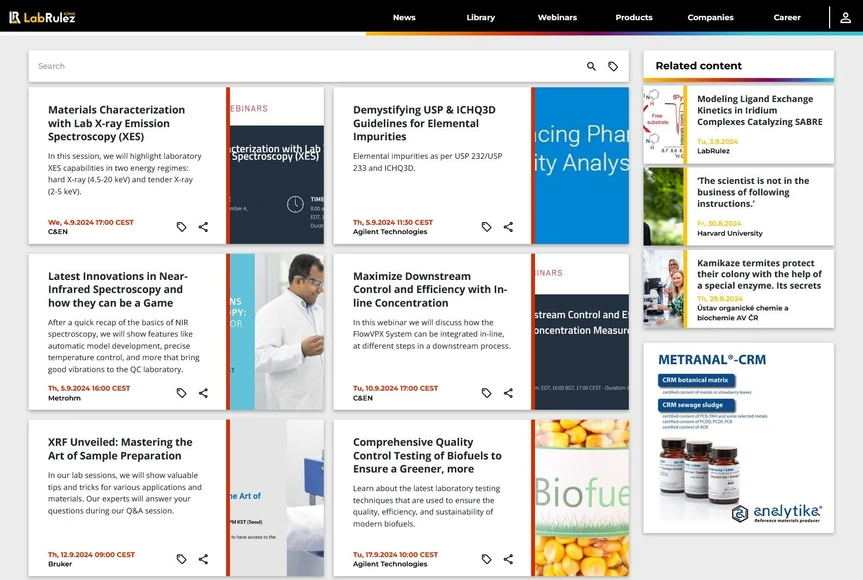Open the Products menu
863x580 pixels.
tap(633, 18)
